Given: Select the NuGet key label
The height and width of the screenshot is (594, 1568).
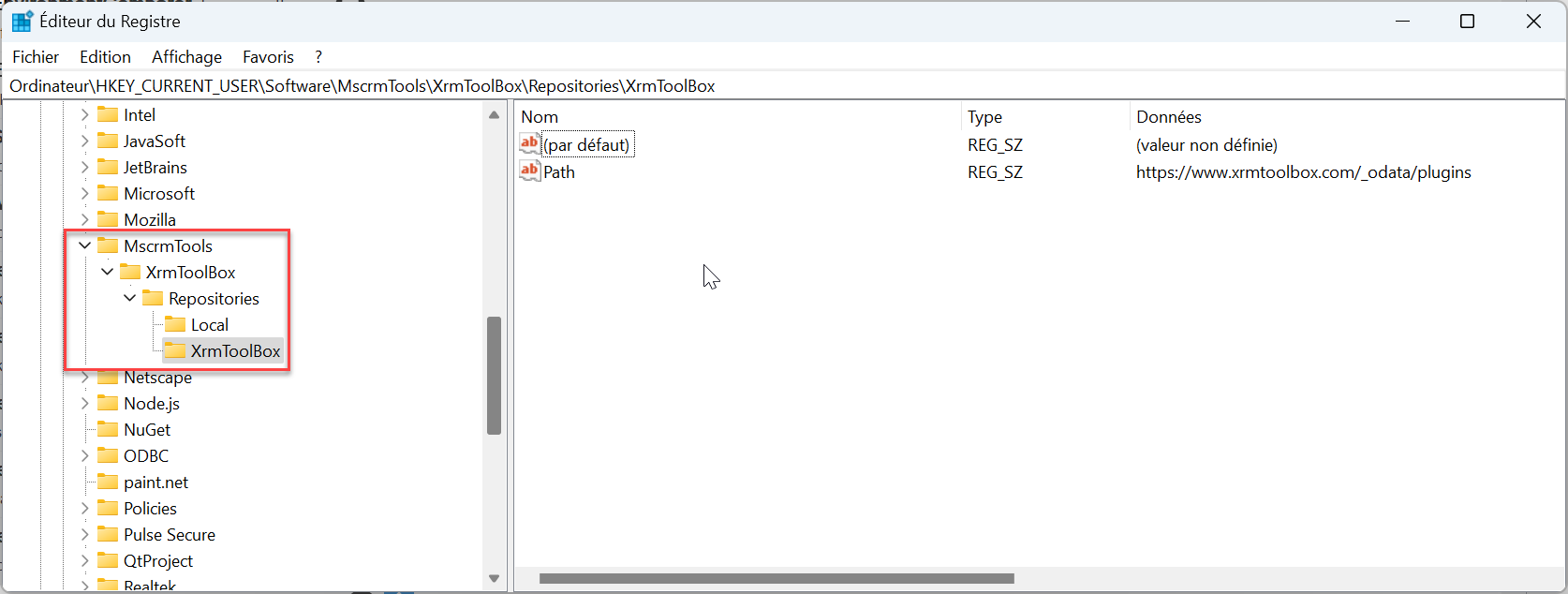Looking at the screenshot, I should 147,429.
